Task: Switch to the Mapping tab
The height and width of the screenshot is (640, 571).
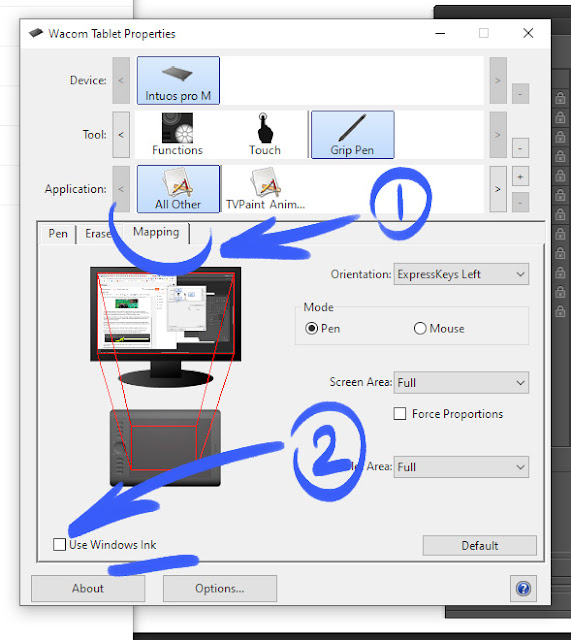Action: click(156, 232)
